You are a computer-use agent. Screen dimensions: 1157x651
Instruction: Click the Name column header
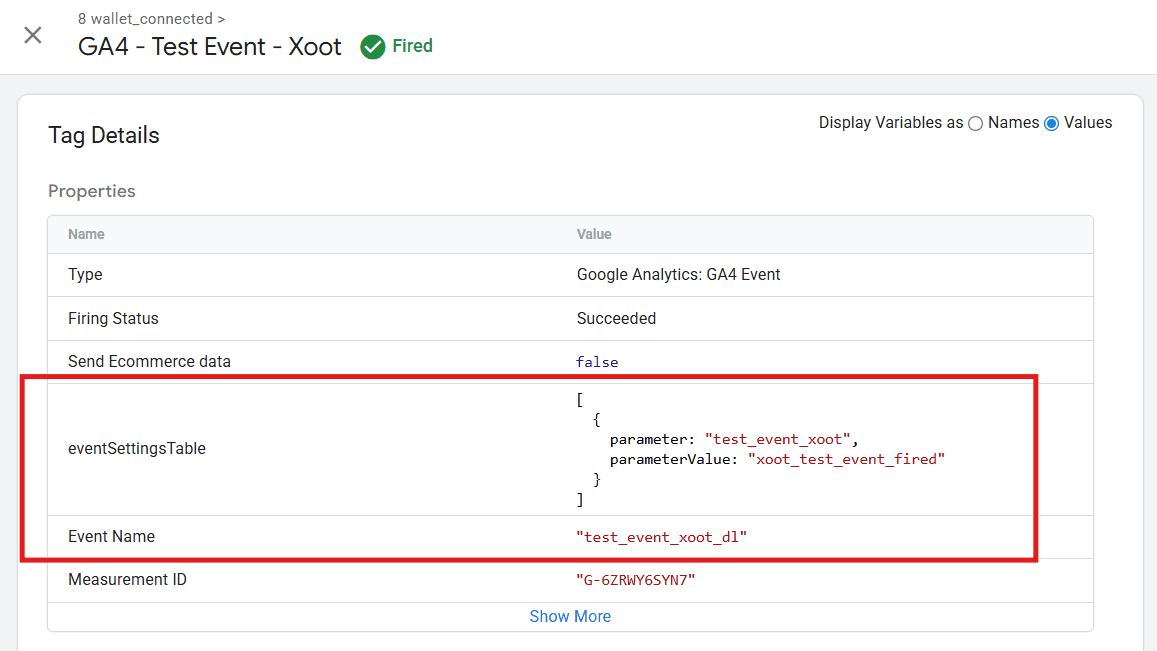[85, 233]
